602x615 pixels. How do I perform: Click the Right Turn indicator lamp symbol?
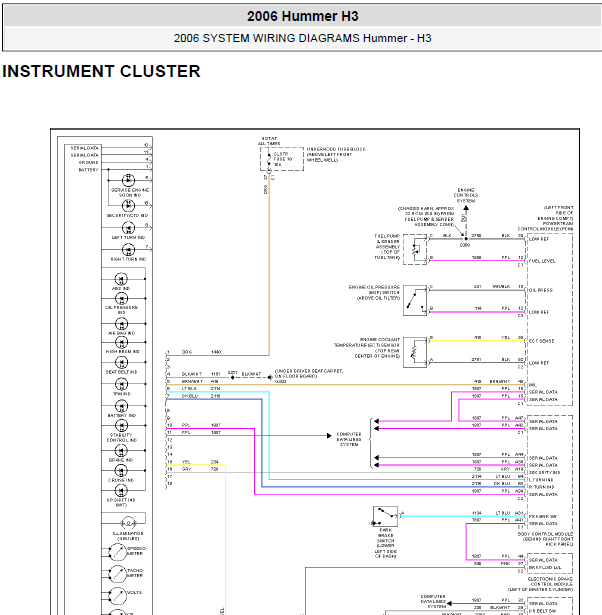[x=128, y=250]
